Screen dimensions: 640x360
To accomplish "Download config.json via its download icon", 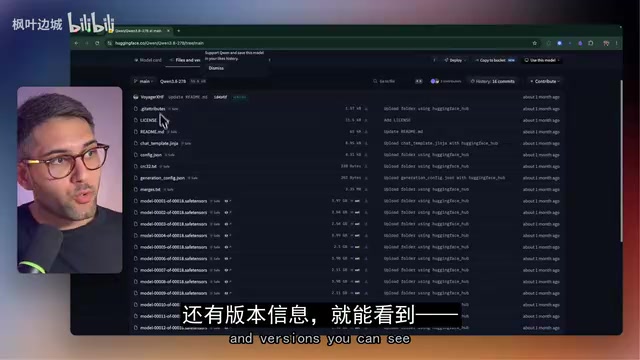I will pos(366,155).
